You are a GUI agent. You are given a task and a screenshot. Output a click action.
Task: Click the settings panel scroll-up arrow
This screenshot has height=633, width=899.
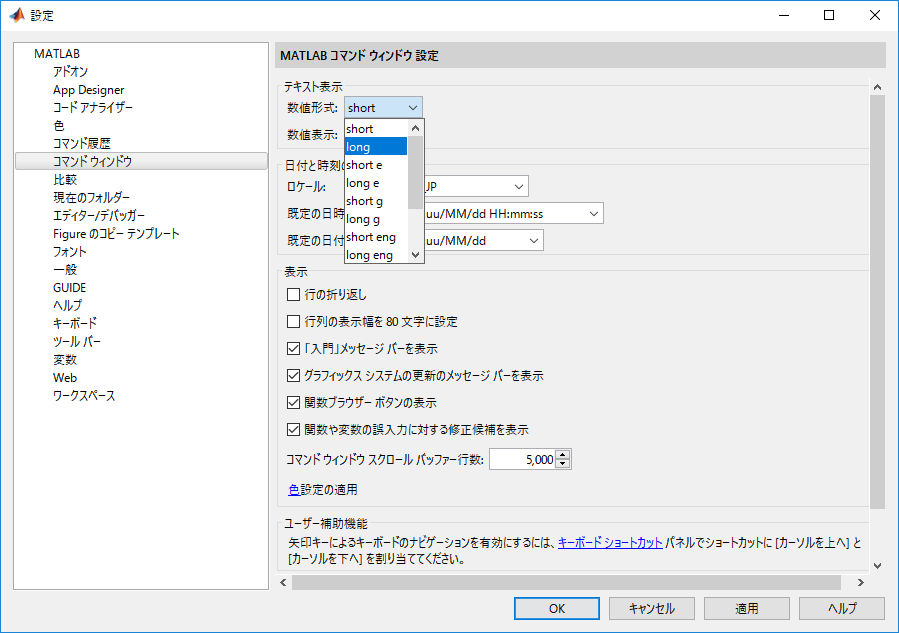pyautogui.click(x=877, y=87)
